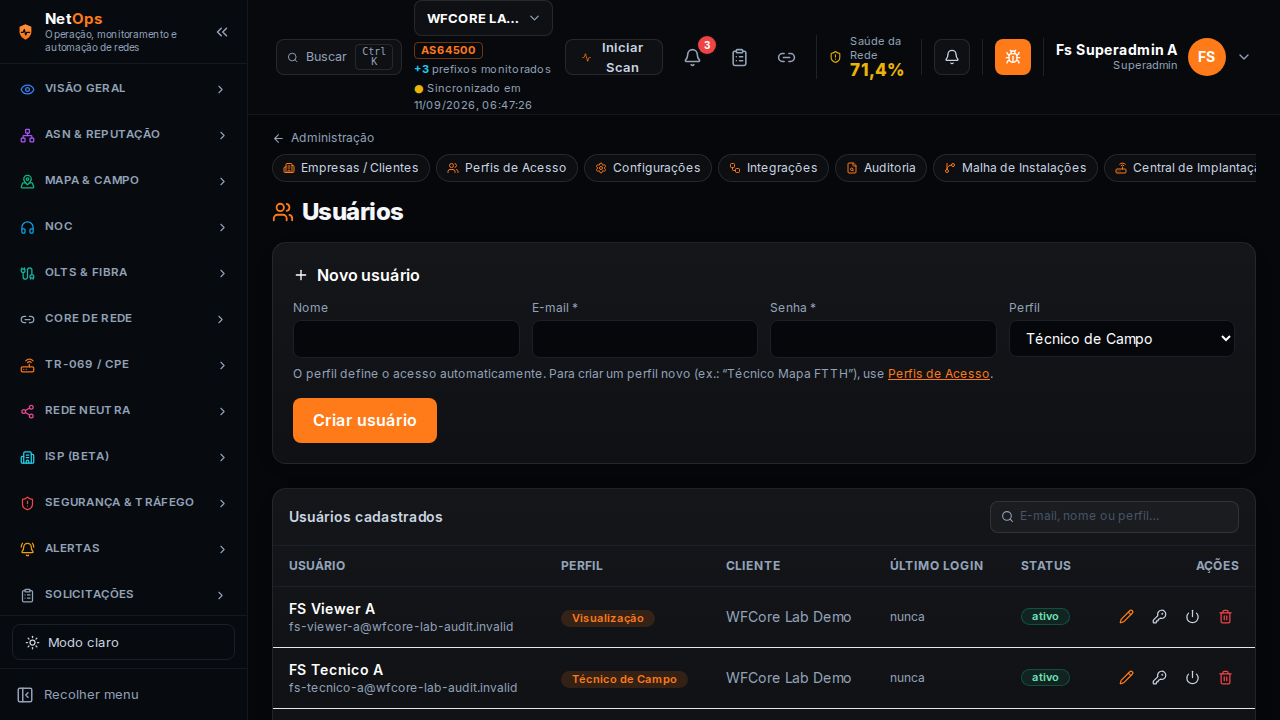The width and height of the screenshot is (1280, 720).
Task: Toggle Modo claro light mode
Action: (x=123, y=642)
